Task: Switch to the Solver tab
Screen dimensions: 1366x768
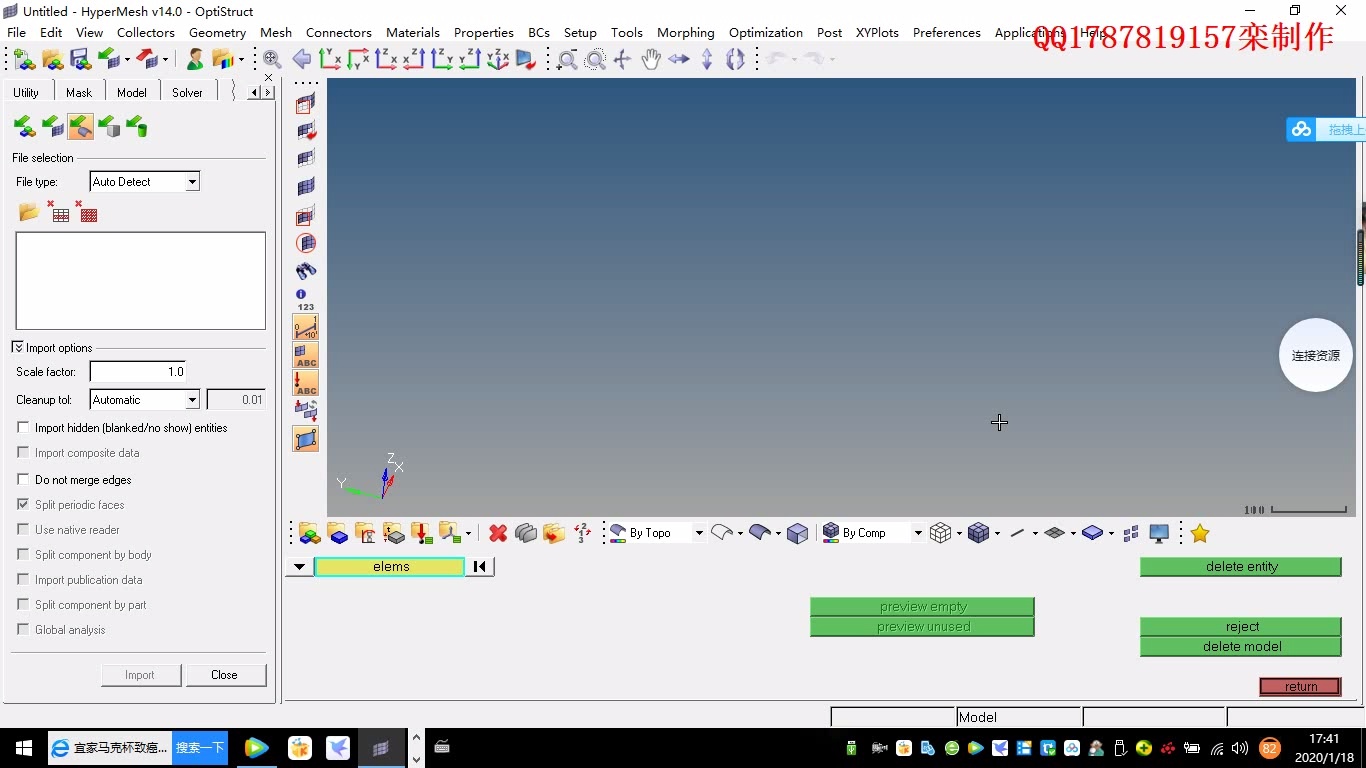Action: coord(187,91)
